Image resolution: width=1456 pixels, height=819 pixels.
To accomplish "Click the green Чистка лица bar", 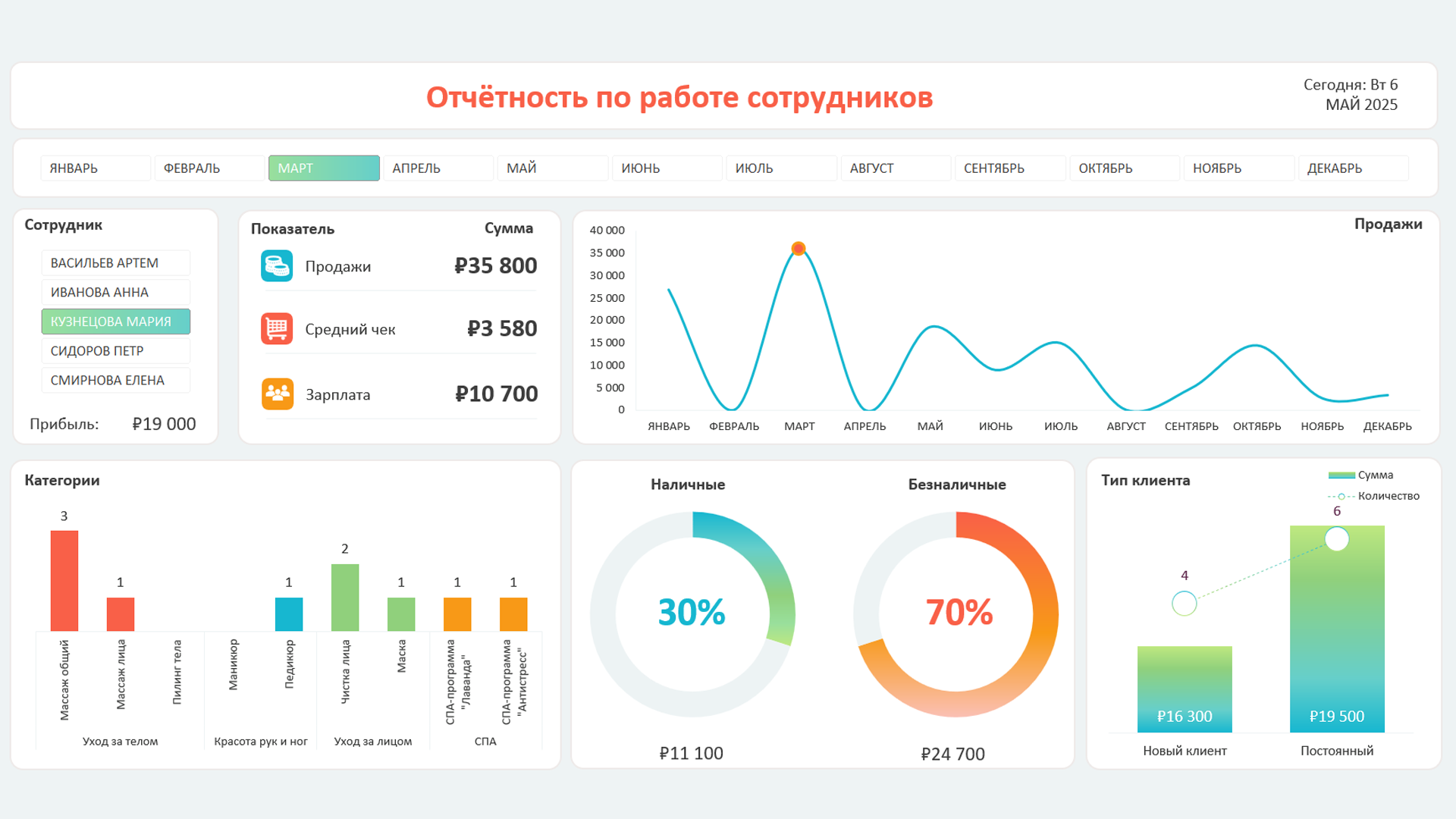I will point(345,598).
